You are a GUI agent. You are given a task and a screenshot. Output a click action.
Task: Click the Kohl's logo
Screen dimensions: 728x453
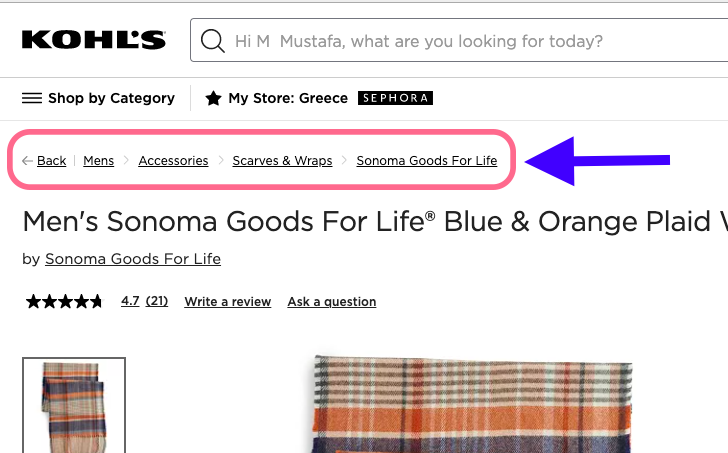pos(93,41)
